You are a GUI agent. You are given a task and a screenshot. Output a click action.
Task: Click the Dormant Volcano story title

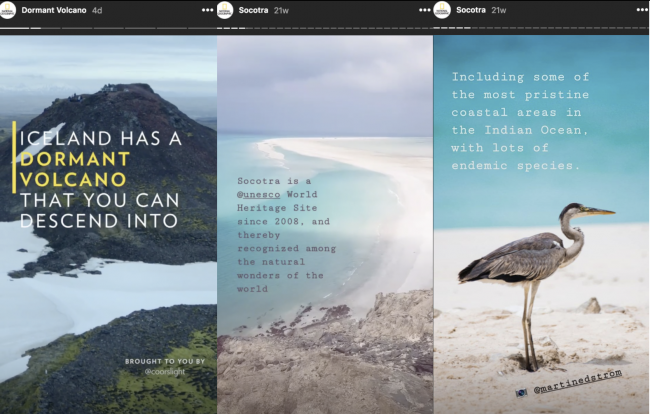click(54, 10)
